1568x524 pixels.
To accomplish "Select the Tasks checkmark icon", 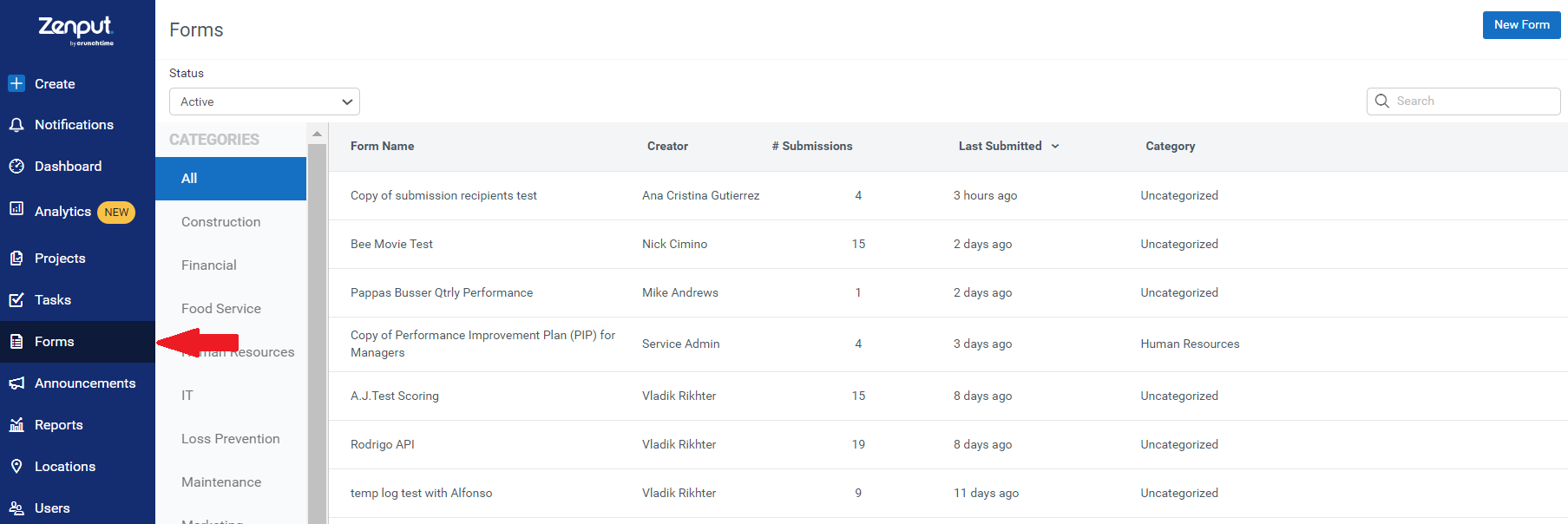I will click(x=16, y=300).
